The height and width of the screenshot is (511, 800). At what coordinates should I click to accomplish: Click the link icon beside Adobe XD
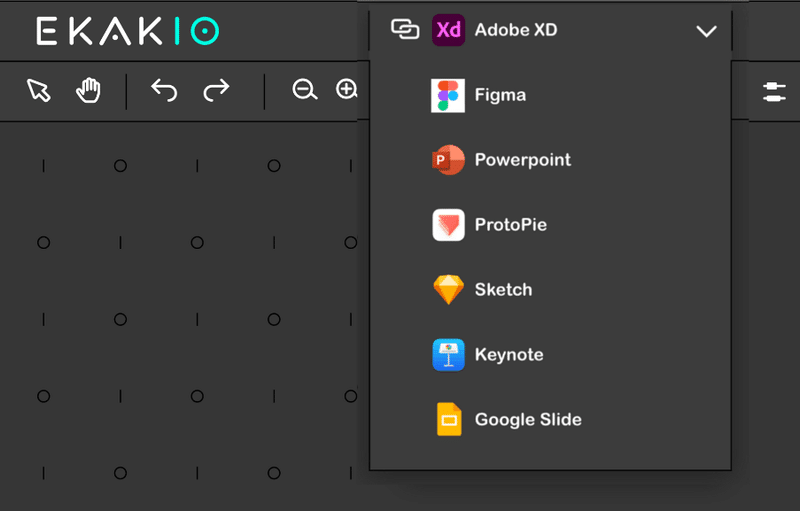click(x=405, y=30)
